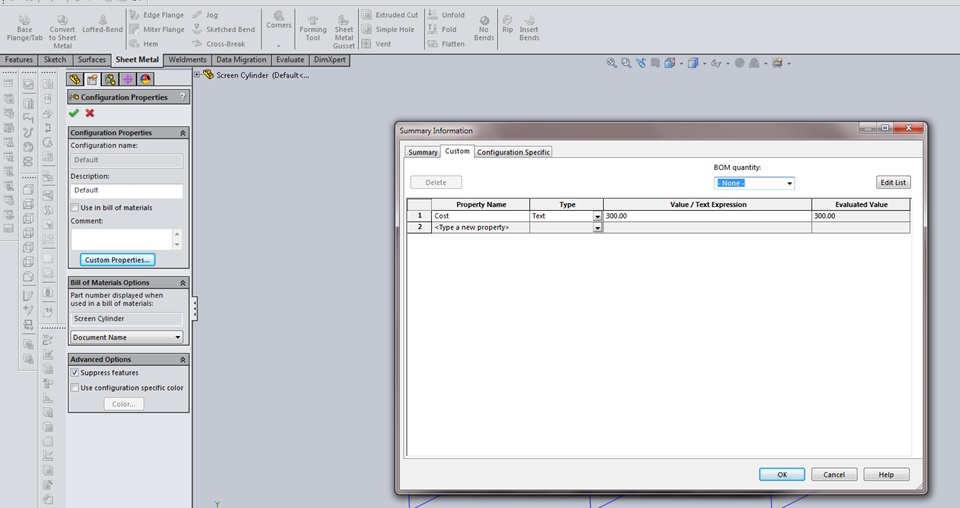This screenshot has width=960, height=508.
Task: Enable Use in bill of materials
Action: [75, 208]
